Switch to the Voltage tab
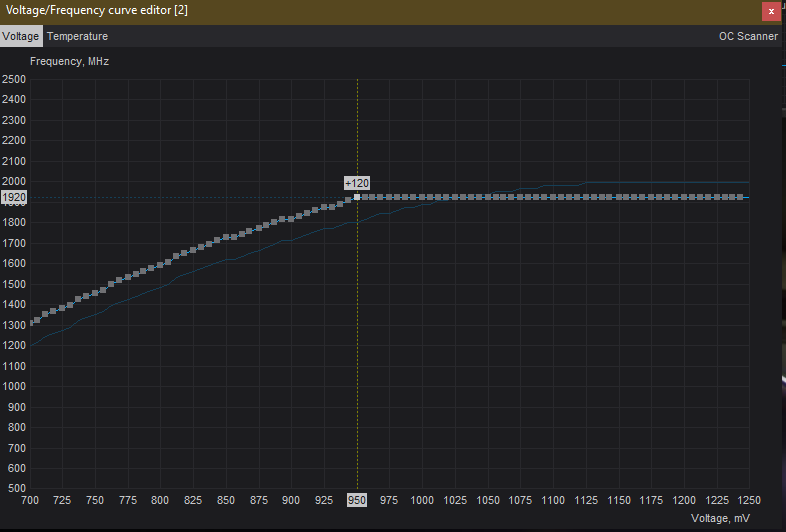Screen dimensions: 786x532 pyautogui.click(x=21, y=36)
